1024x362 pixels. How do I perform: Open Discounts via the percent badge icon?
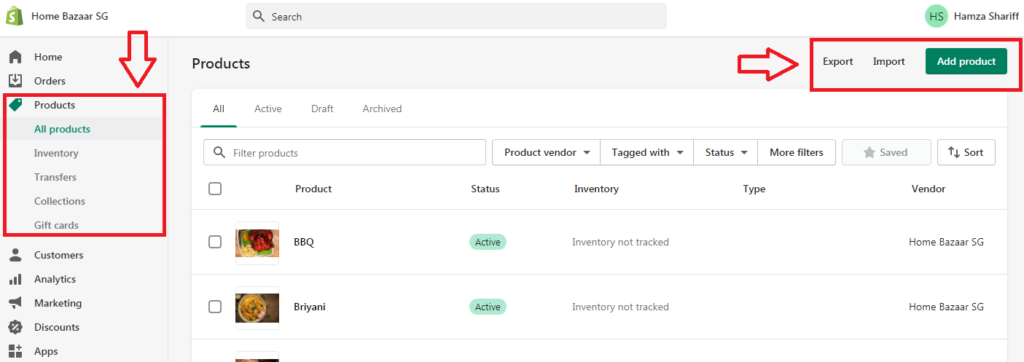16,327
